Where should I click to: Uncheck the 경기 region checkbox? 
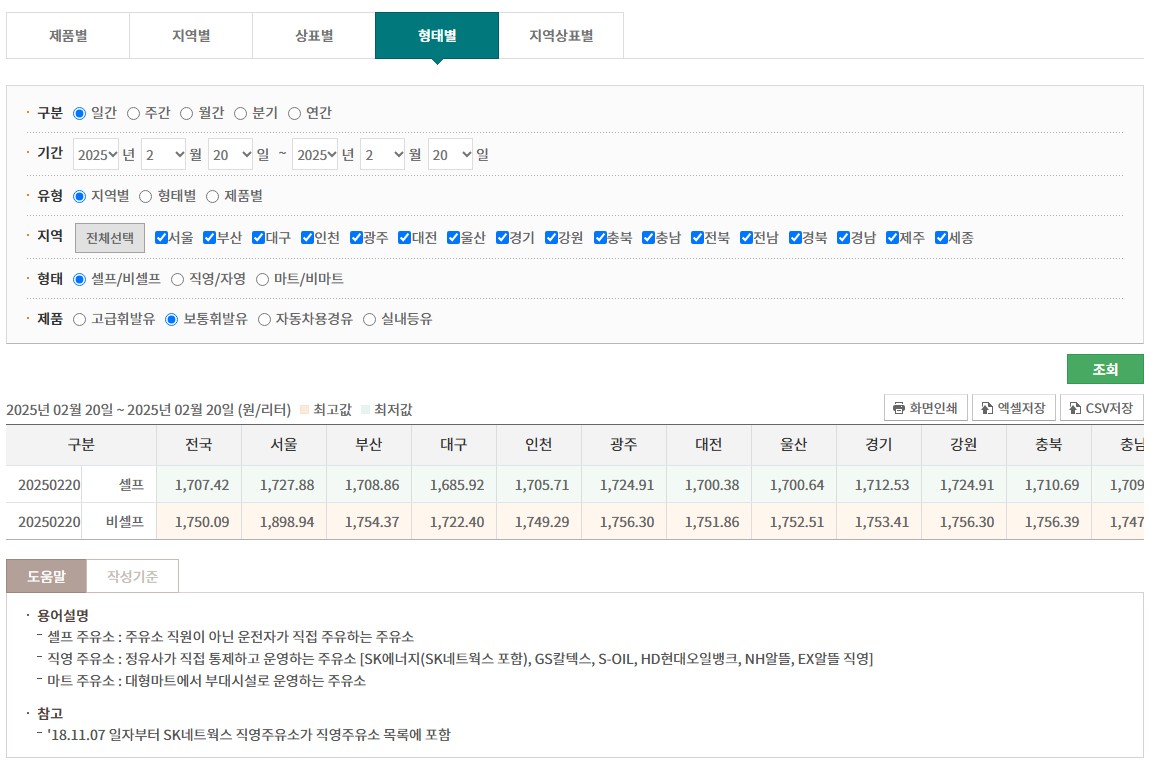502,238
